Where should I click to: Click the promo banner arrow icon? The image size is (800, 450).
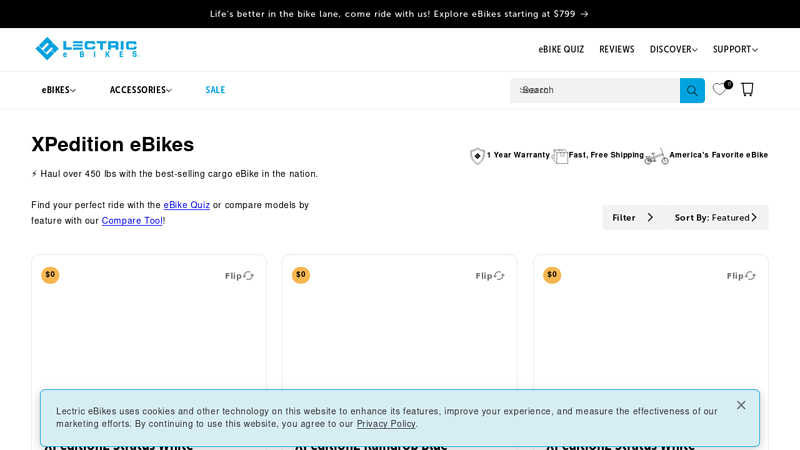585,14
